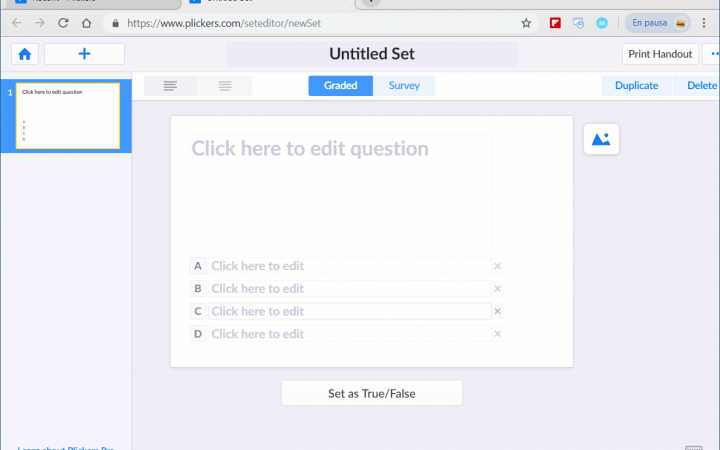Bookmark this page with the star icon
Viewport: 720px width, 450px height.
[x=526, y=23]
